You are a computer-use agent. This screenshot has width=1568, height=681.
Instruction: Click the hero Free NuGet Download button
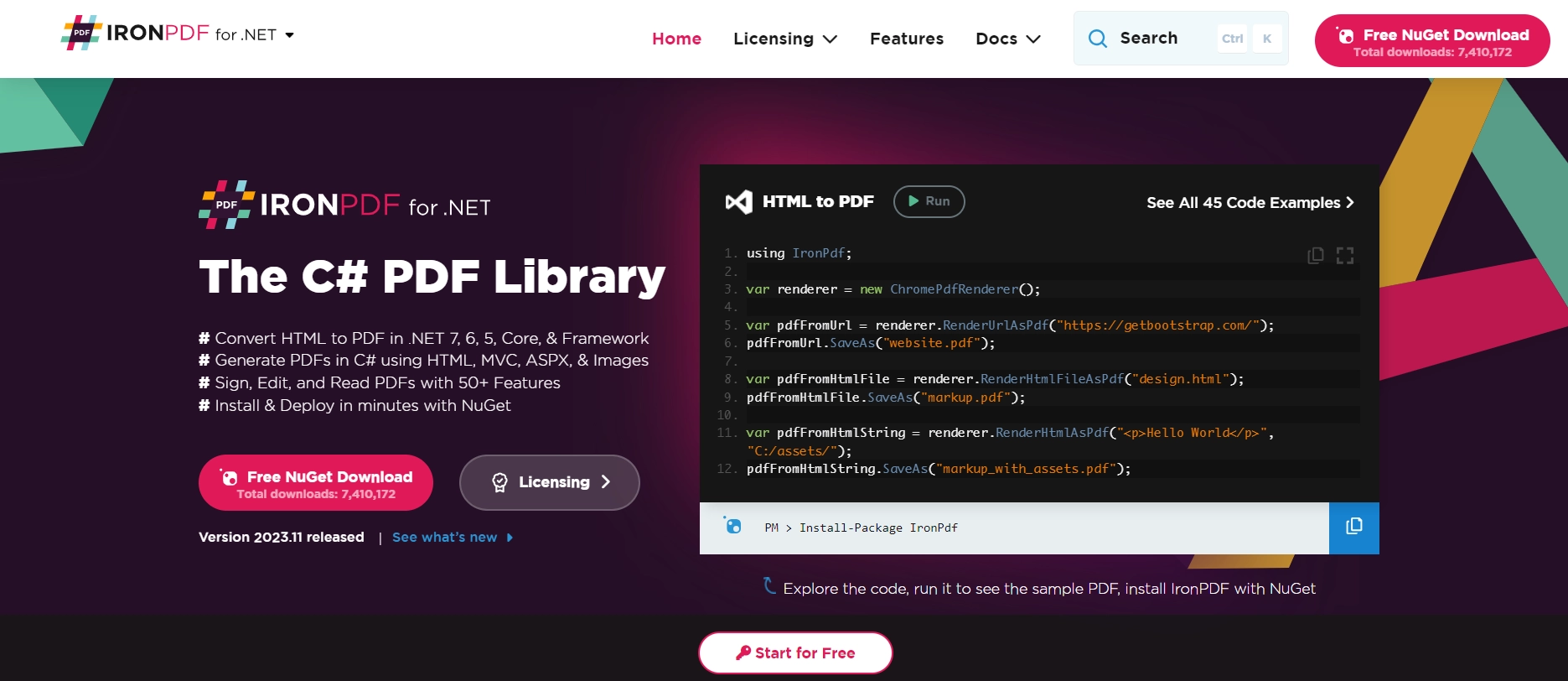click(x=316, y=483)
